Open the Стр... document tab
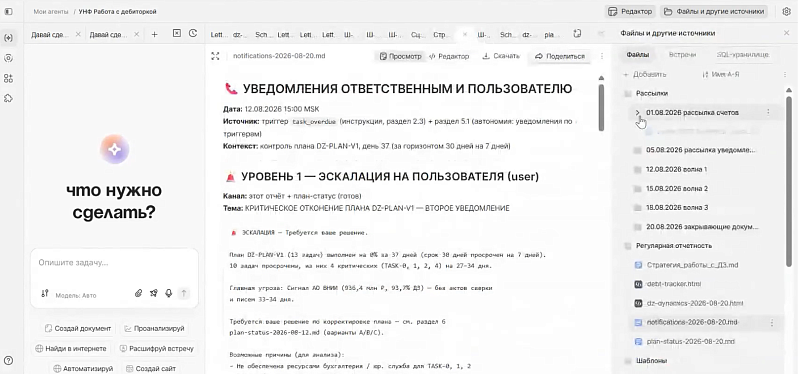The image size is (798, 374). [x=440, y=35]
